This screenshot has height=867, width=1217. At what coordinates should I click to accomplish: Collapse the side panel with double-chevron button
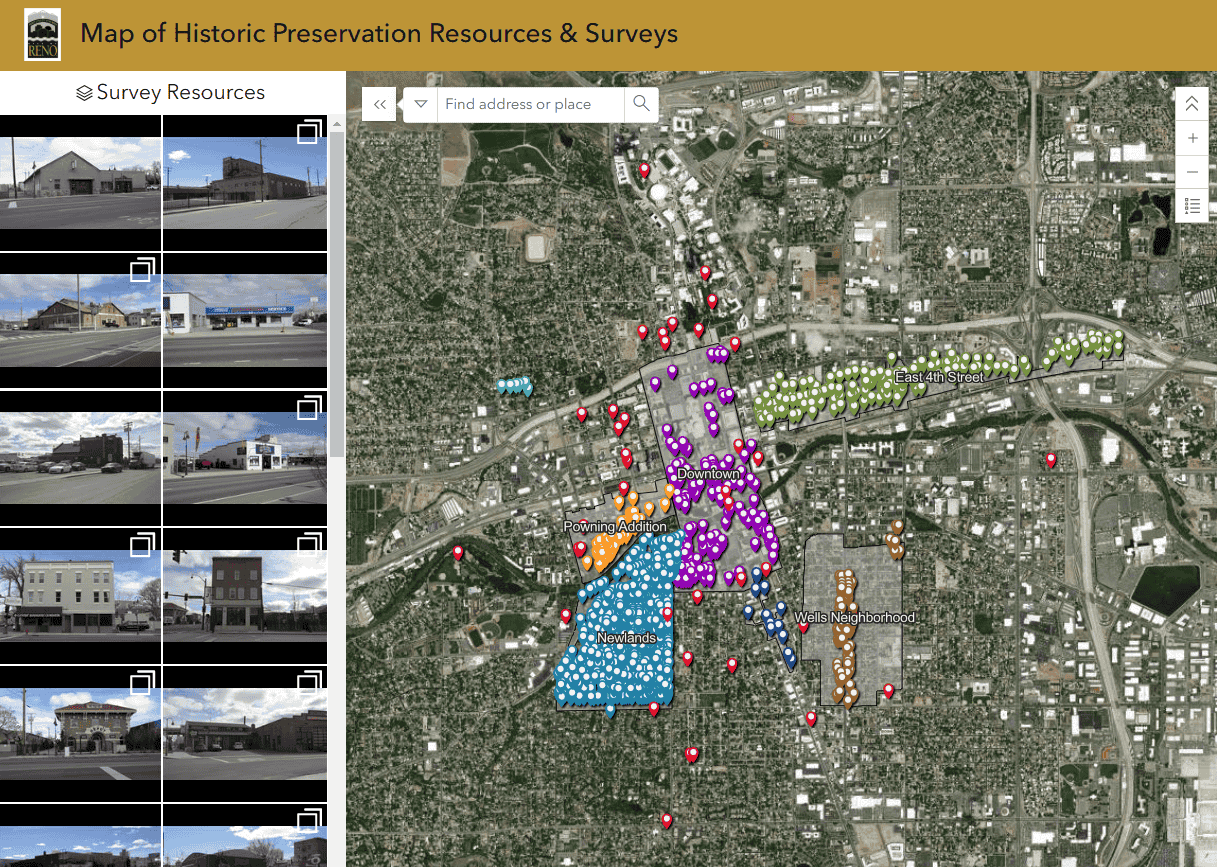tap(379, 104)
